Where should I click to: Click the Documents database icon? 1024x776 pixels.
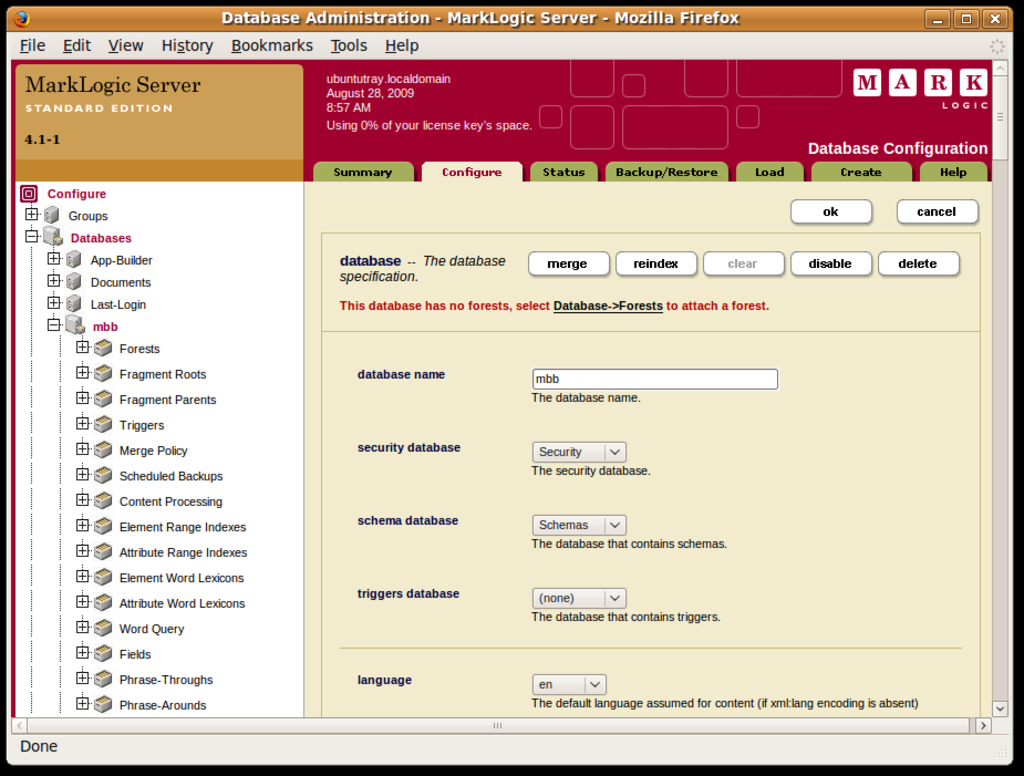point(74,282)
